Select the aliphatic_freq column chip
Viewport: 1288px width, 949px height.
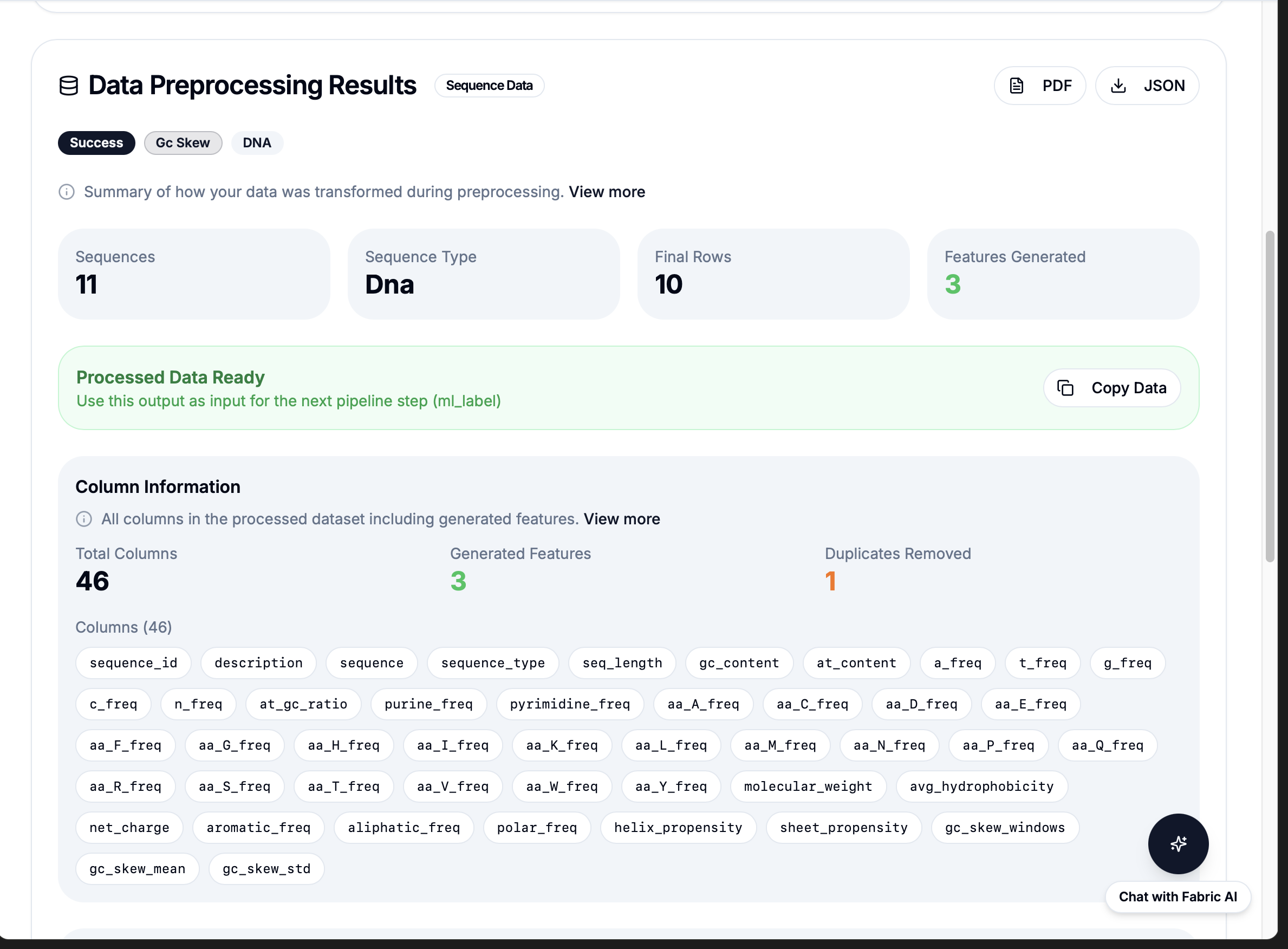pos(404,828)
